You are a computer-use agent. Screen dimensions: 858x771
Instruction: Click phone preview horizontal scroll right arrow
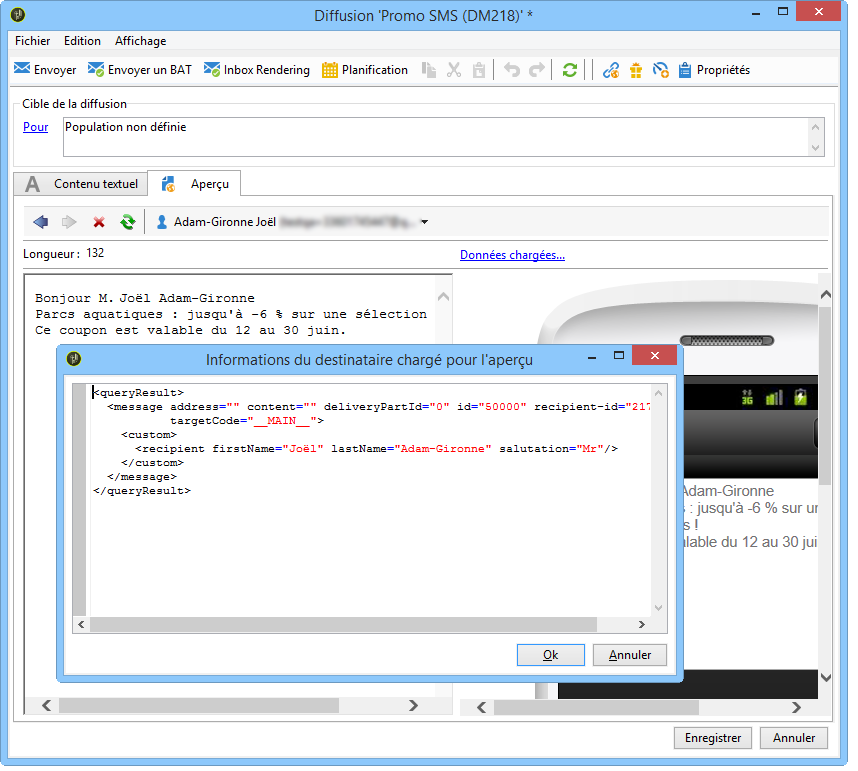tap(796, 708)
